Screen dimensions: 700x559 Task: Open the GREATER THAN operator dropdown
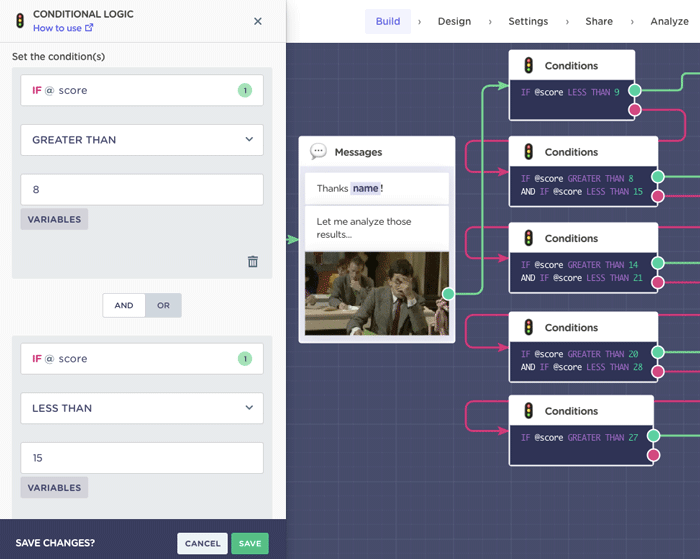[142, 140]
